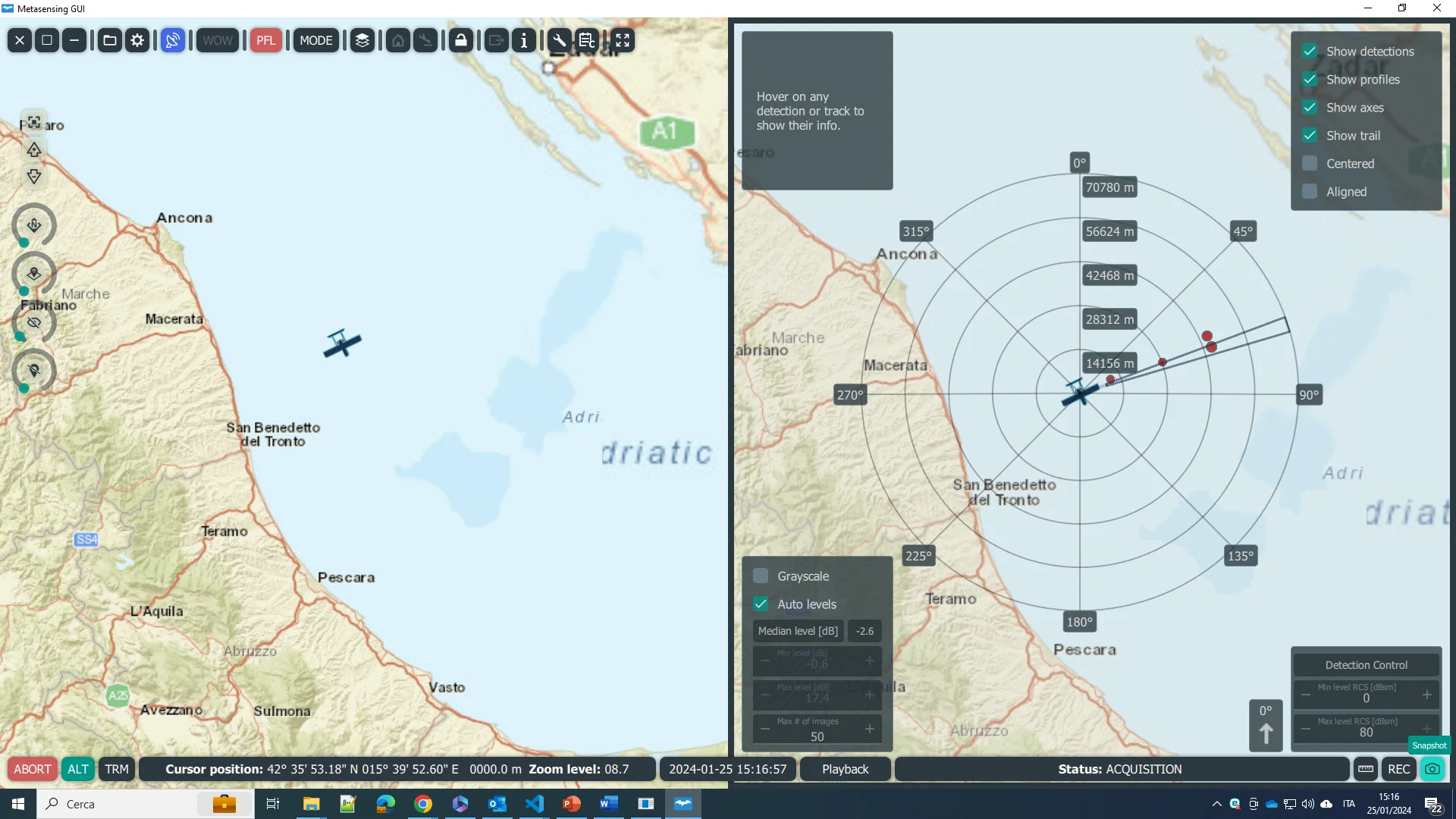
Task: Click the aircraft marker on the left map
Action: coord(342,343)
